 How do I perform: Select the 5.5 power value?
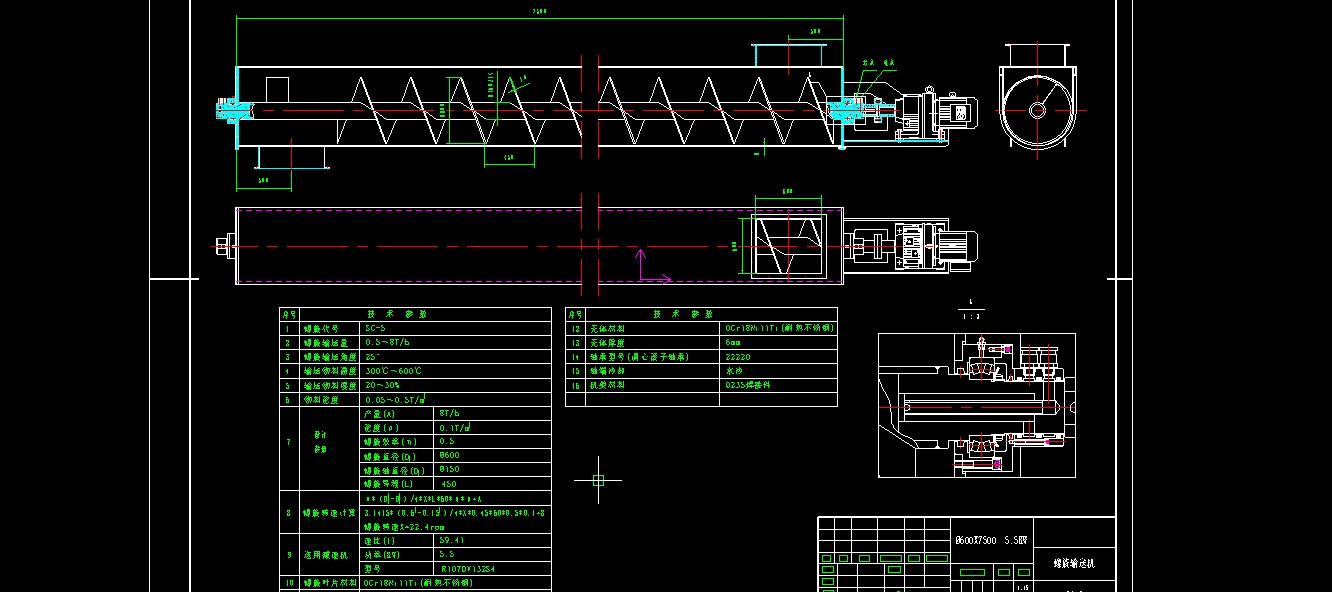[446, 554]
